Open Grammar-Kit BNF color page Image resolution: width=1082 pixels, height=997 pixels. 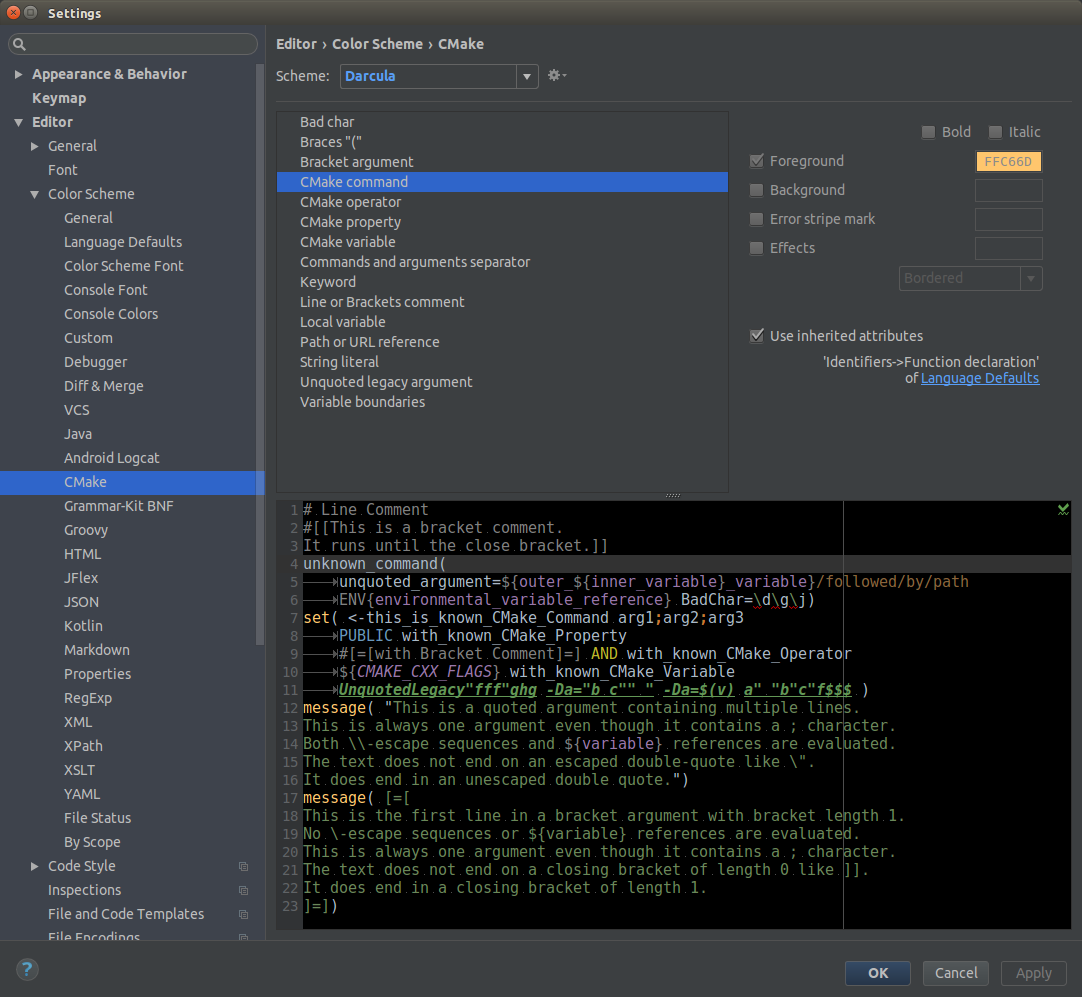click(x=119, y=506)
